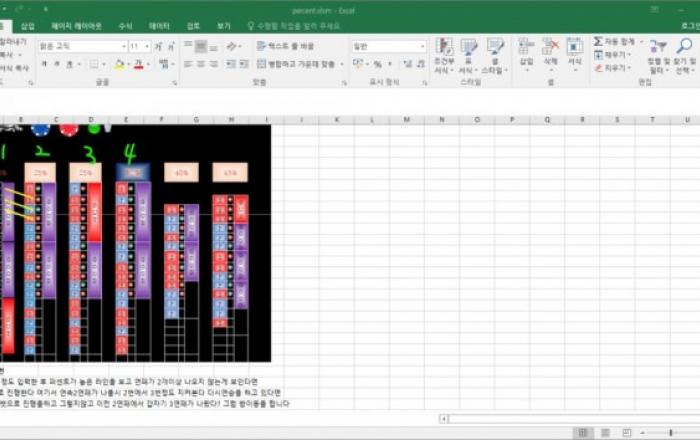Viewport: 700px width, 440px height.
Task: Open font name combo box
Action: [82, 46]
